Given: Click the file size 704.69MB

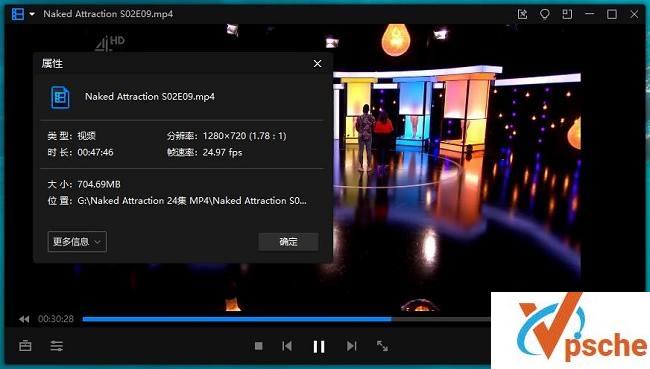Looking at the screenshot, I should click(99, 184).
